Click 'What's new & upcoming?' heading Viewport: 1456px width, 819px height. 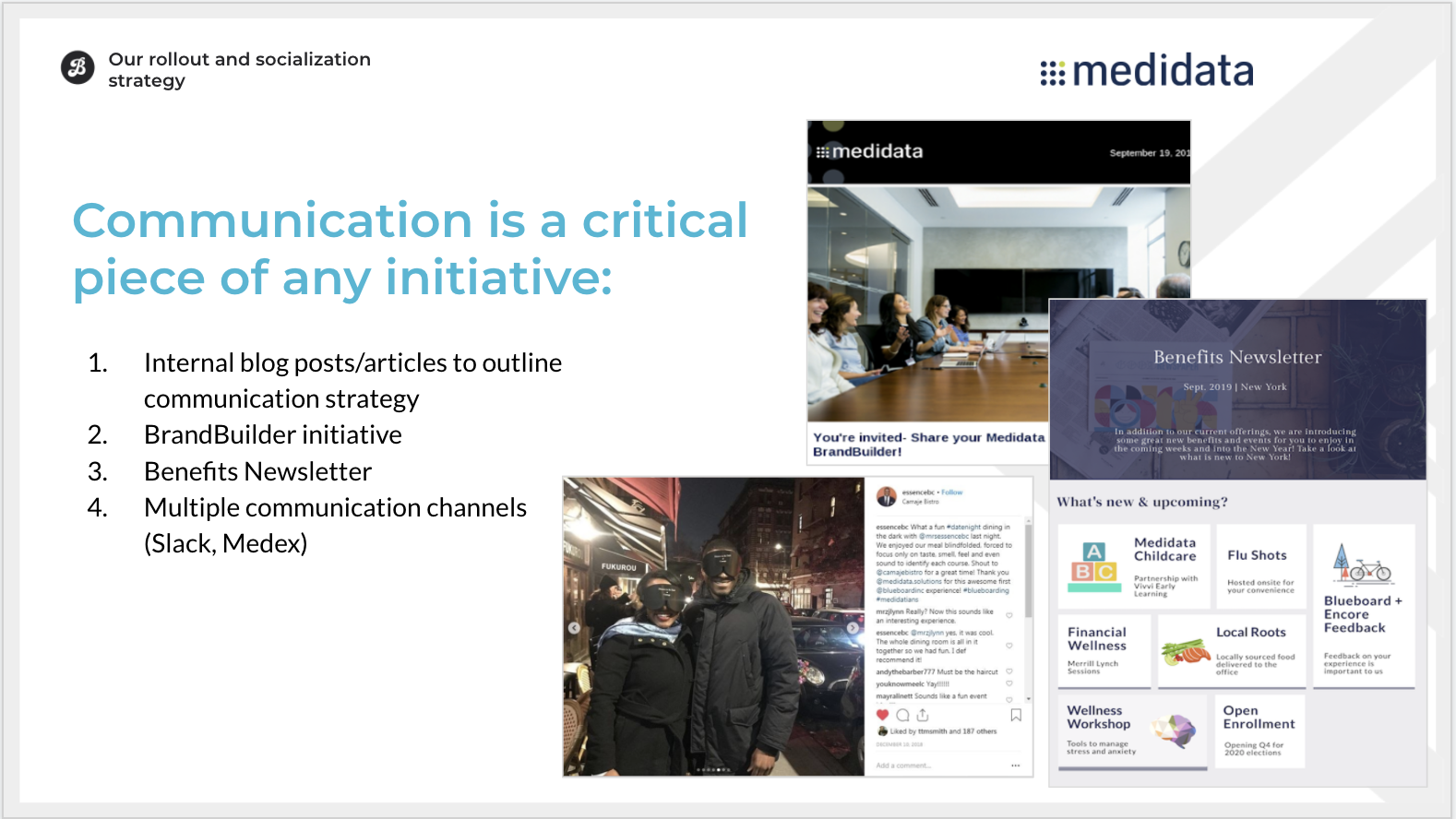pyautogui.click(x=1142, y=502)
